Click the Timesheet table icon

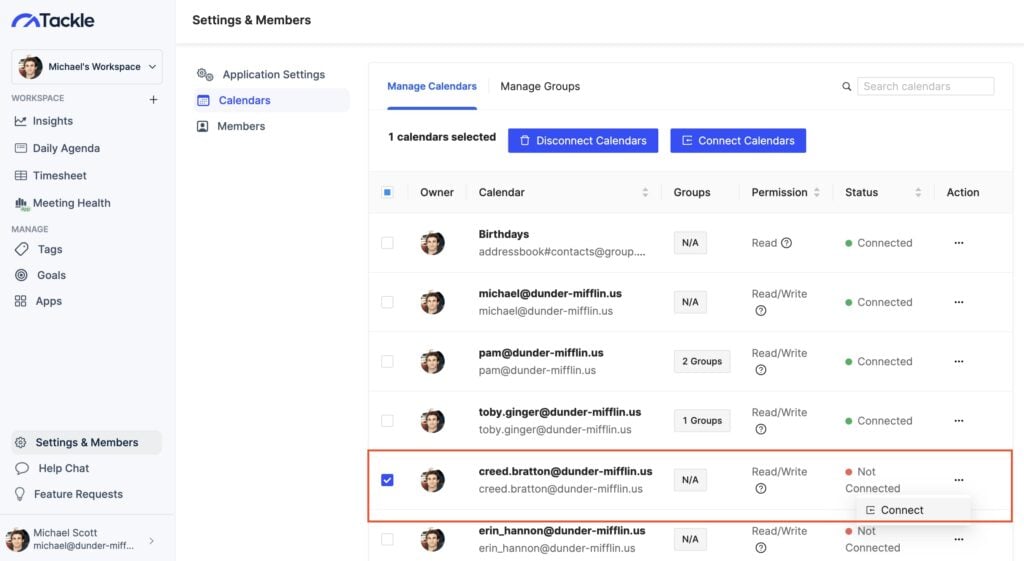(21, 176)
